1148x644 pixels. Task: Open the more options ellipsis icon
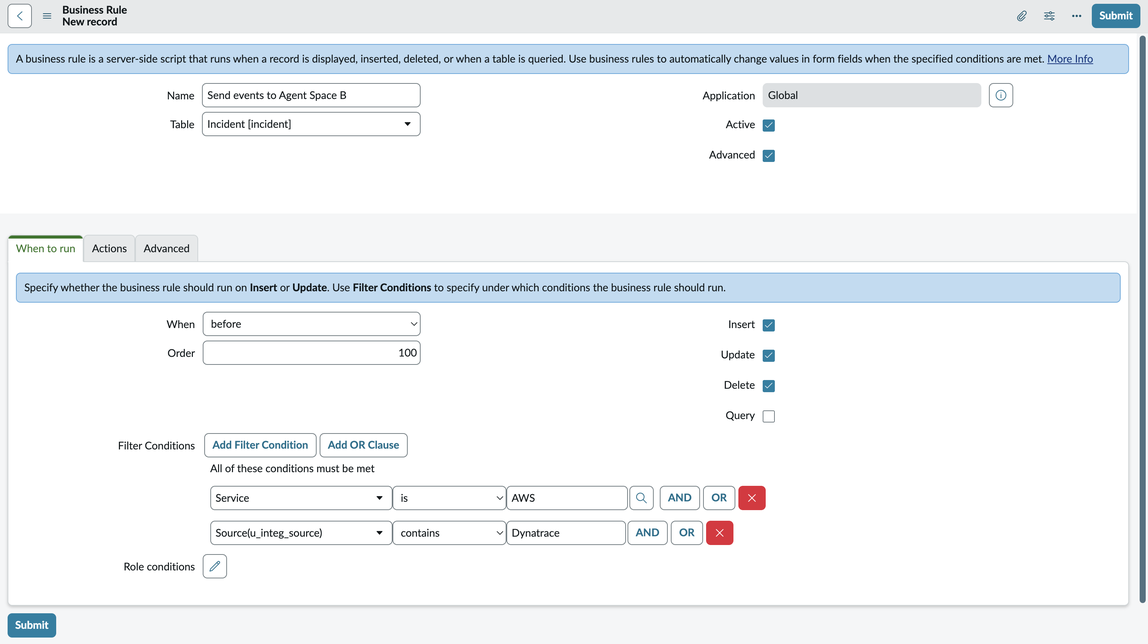tap(1076, 16)
